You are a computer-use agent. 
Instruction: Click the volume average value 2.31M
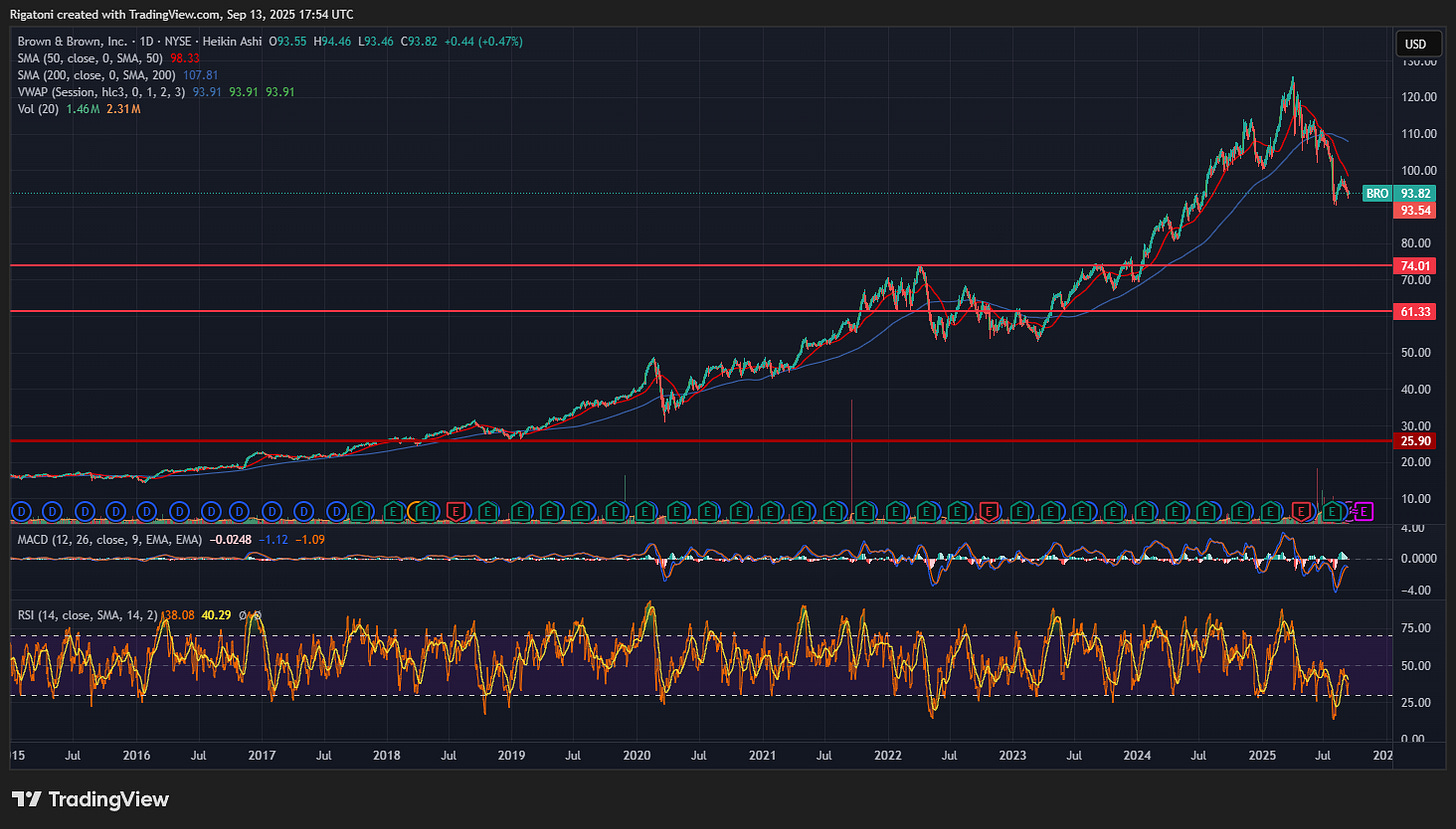point(123,109)
